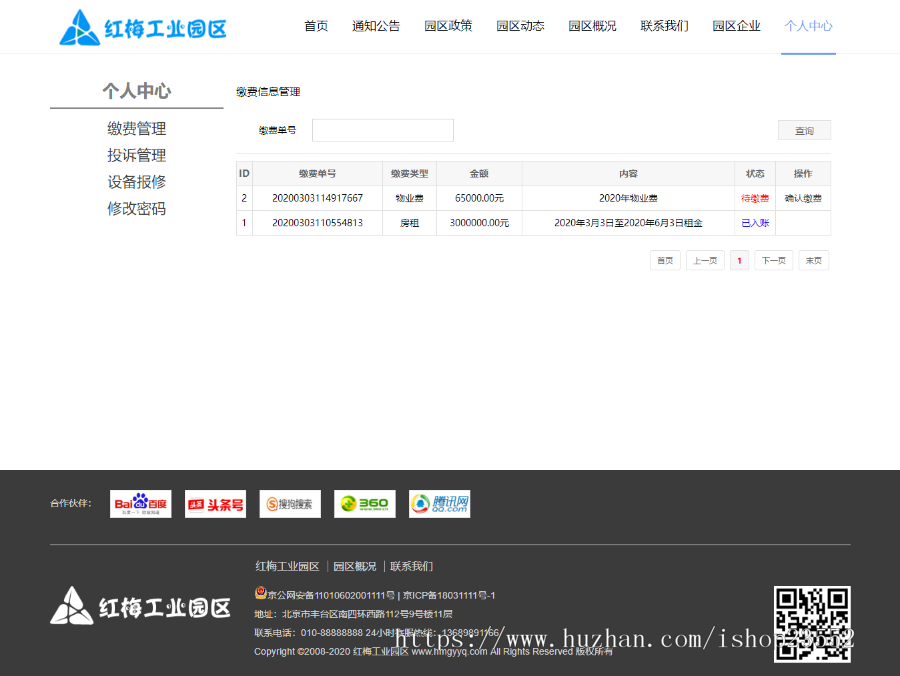Viewport: 900px width, 676px height.
Task: Open 投诉管理 in the sidebar
Action: click(137, 155)
